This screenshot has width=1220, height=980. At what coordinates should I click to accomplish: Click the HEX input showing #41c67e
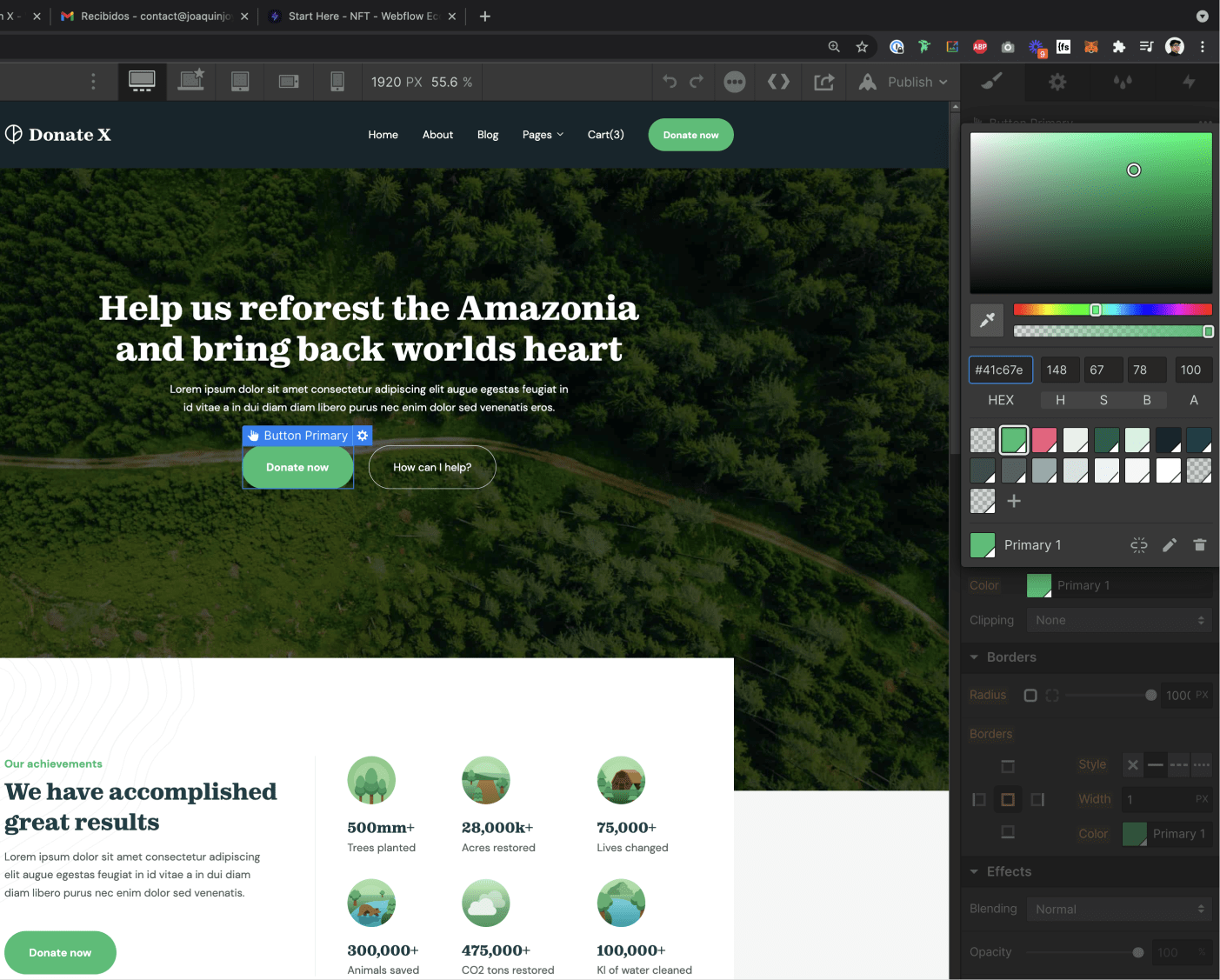point(1000,370)
